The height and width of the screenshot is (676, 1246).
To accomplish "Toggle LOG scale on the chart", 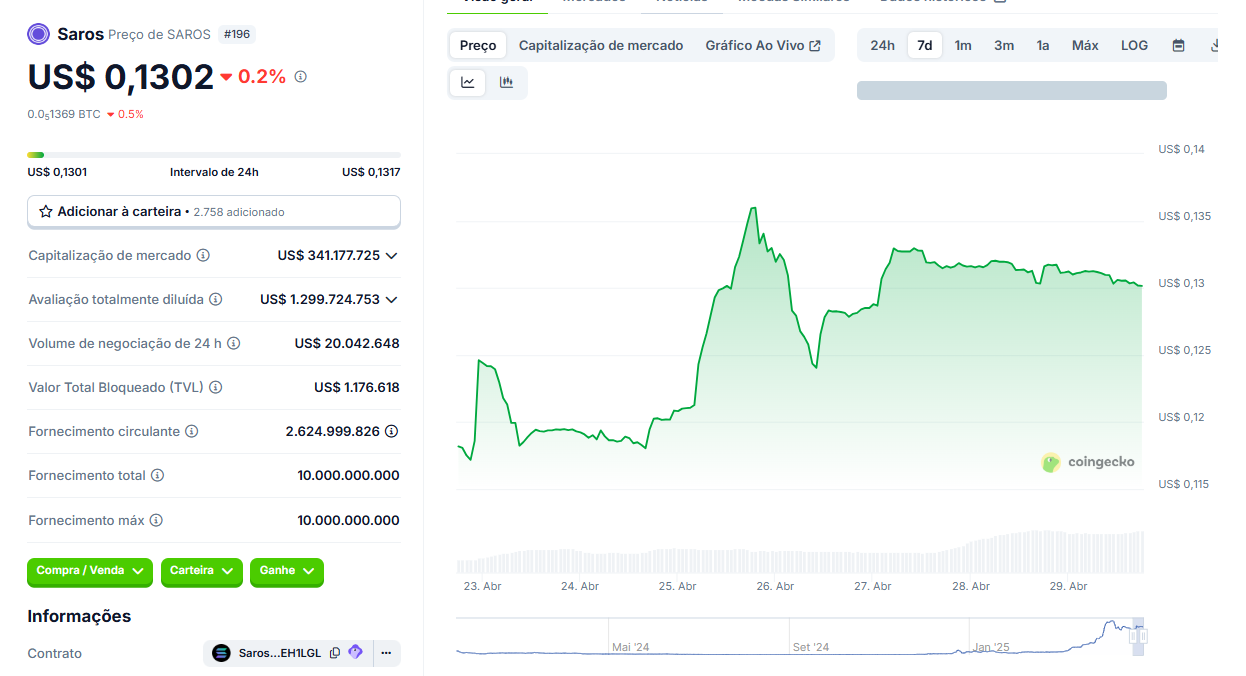I will [1134, 45].
